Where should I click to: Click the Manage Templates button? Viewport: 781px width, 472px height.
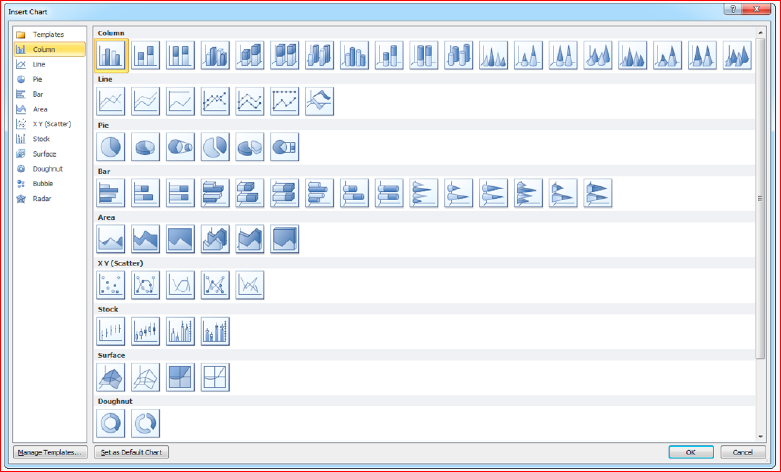click(x=50, y=452)
